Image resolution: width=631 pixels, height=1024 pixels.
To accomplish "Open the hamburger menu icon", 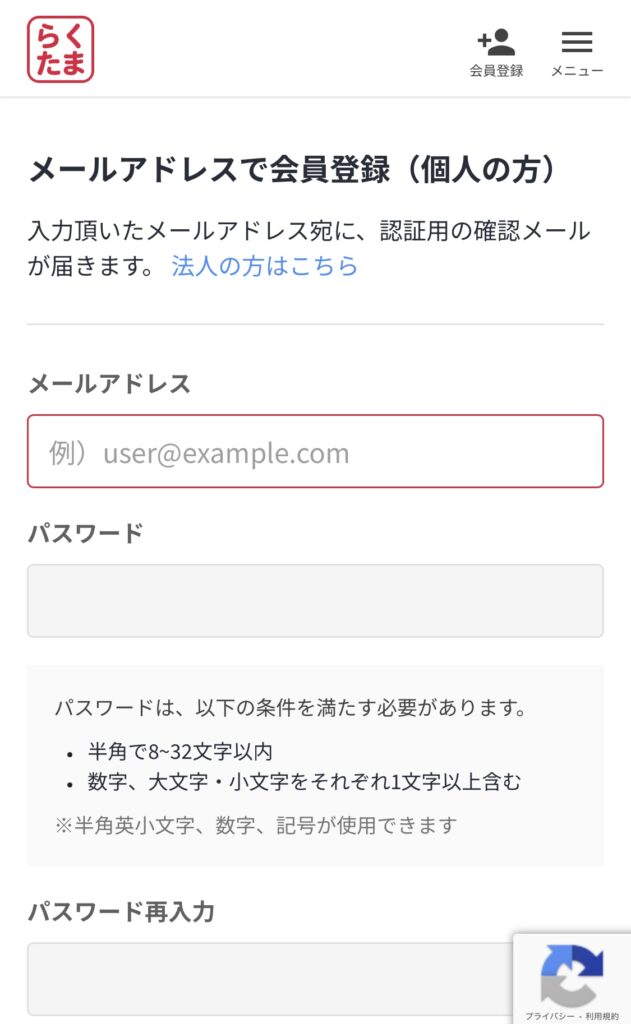I will coord(577,42).
